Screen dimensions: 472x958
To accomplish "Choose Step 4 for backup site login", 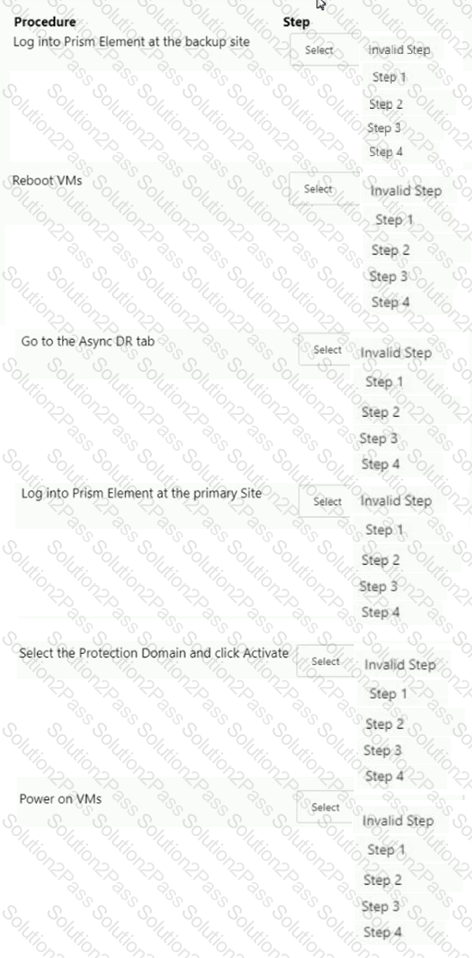I will coord(386,152).
